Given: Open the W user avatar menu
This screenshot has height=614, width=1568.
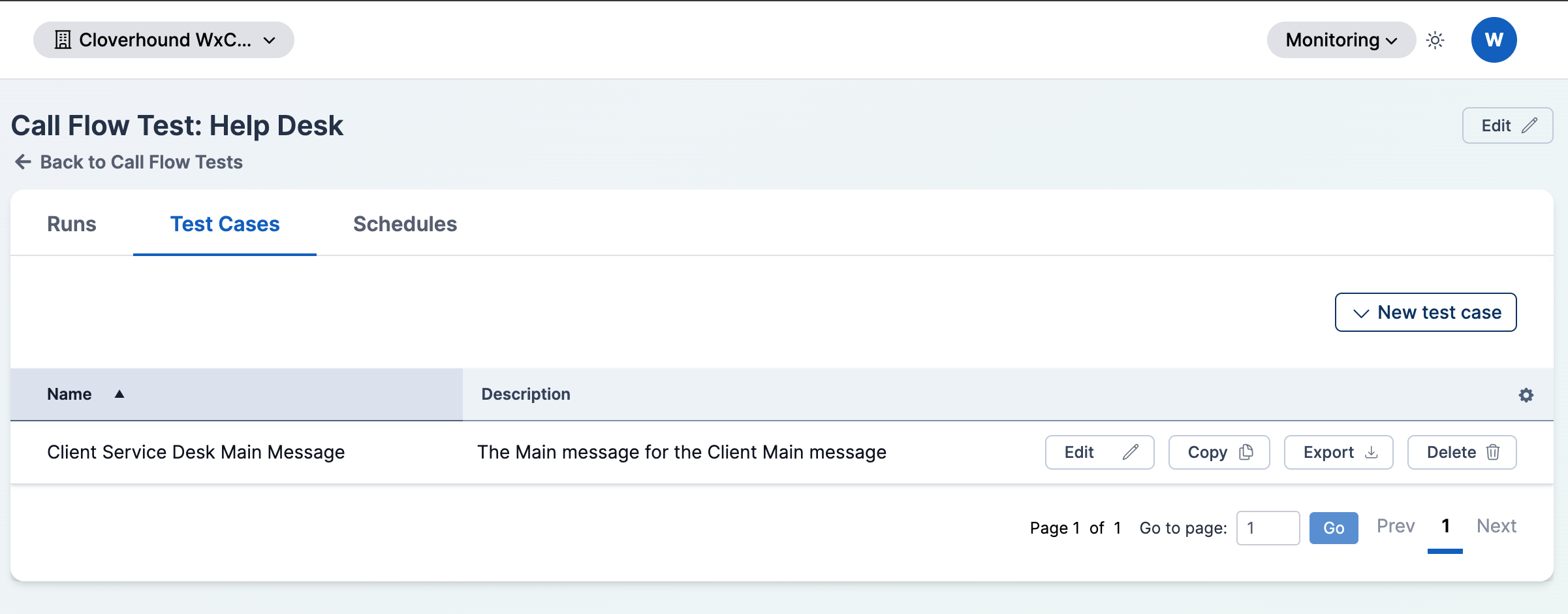Looking at the screenshot, I should point(1494,40).
